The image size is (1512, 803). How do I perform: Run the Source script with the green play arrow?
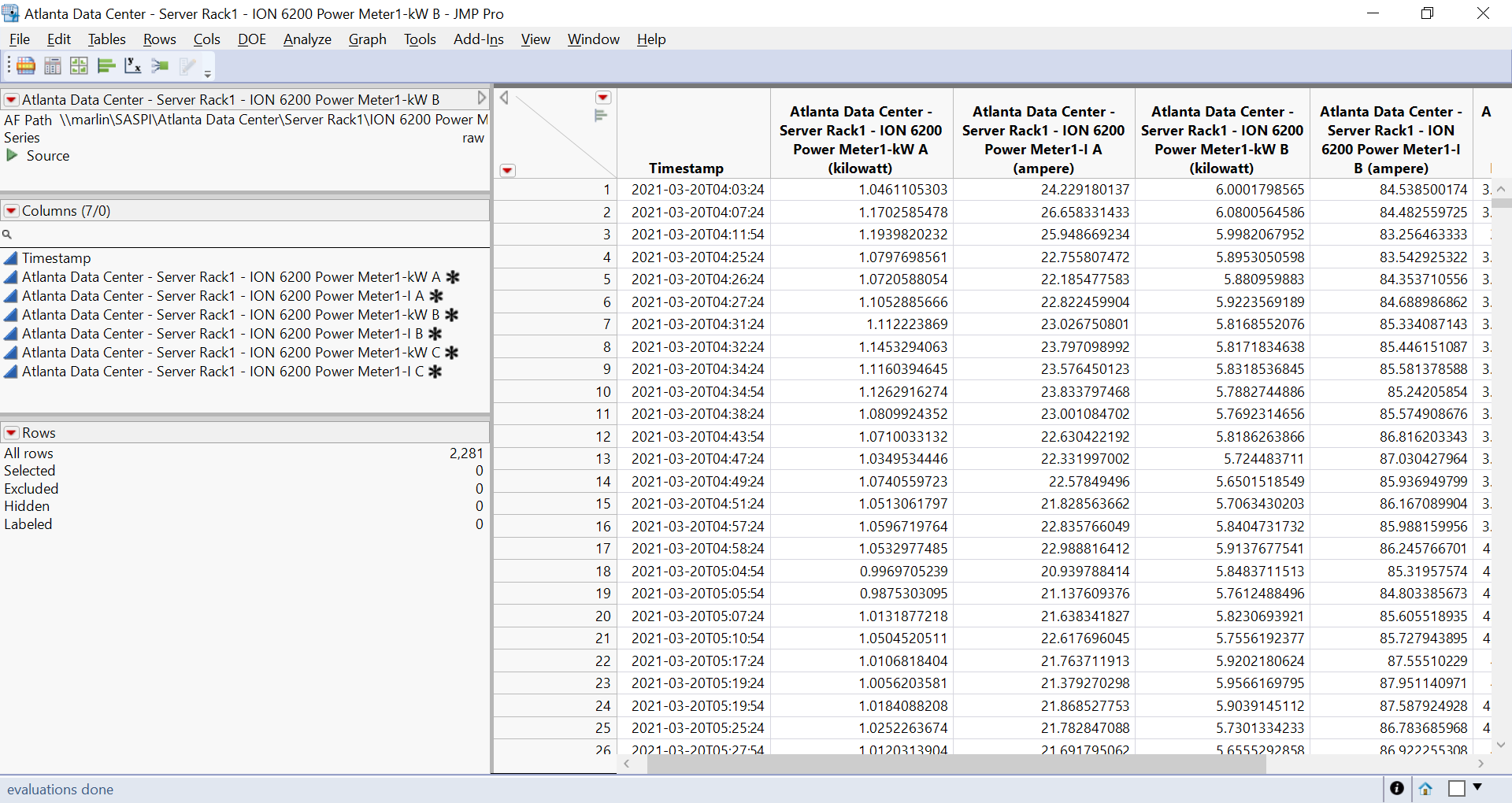coord(10,155)
